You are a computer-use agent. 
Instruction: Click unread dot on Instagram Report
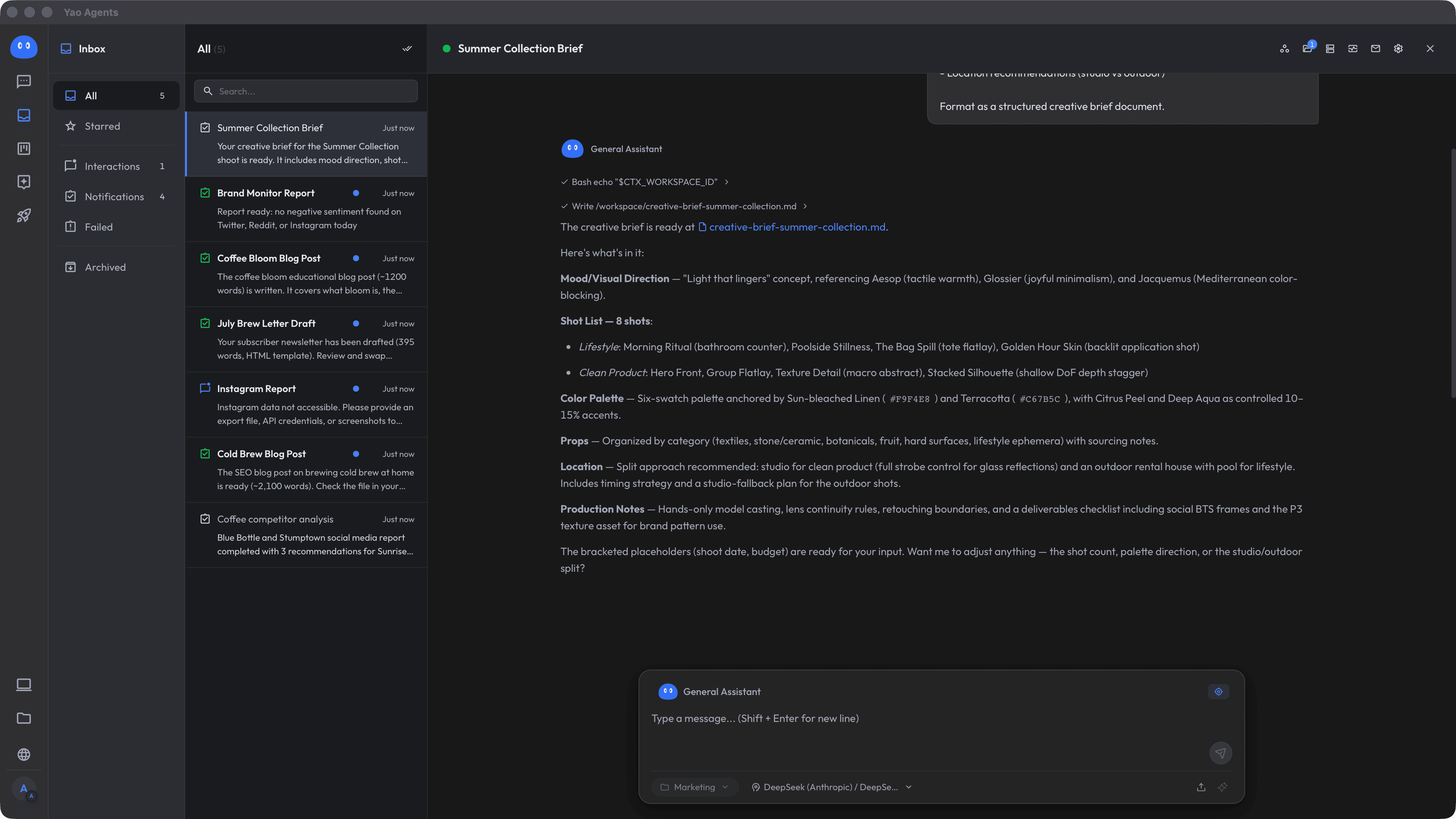pyautogui.click(x=356, y=389)
